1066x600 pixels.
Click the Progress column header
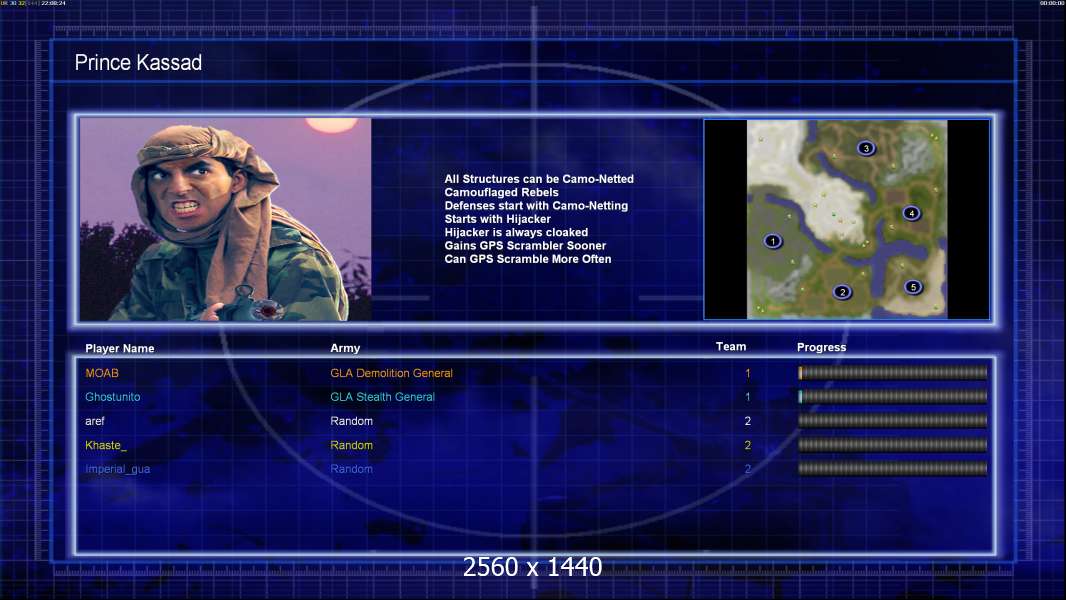point(821,347)
